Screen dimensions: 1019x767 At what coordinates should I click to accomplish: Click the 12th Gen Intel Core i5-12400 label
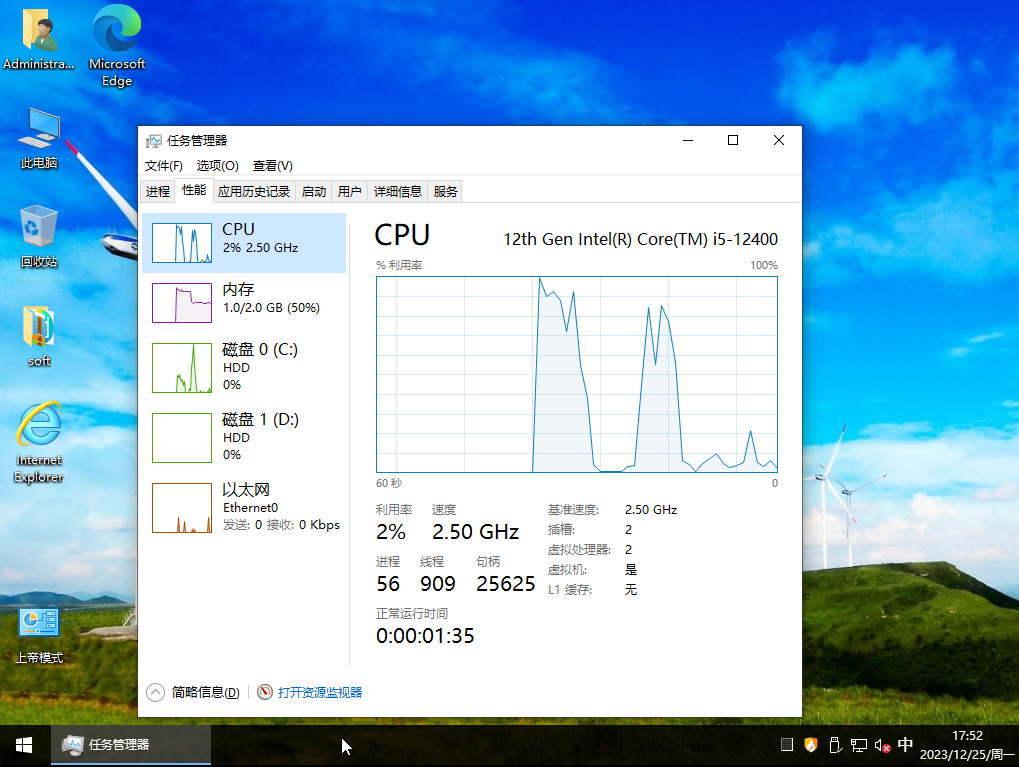click(x=640, y=239)
